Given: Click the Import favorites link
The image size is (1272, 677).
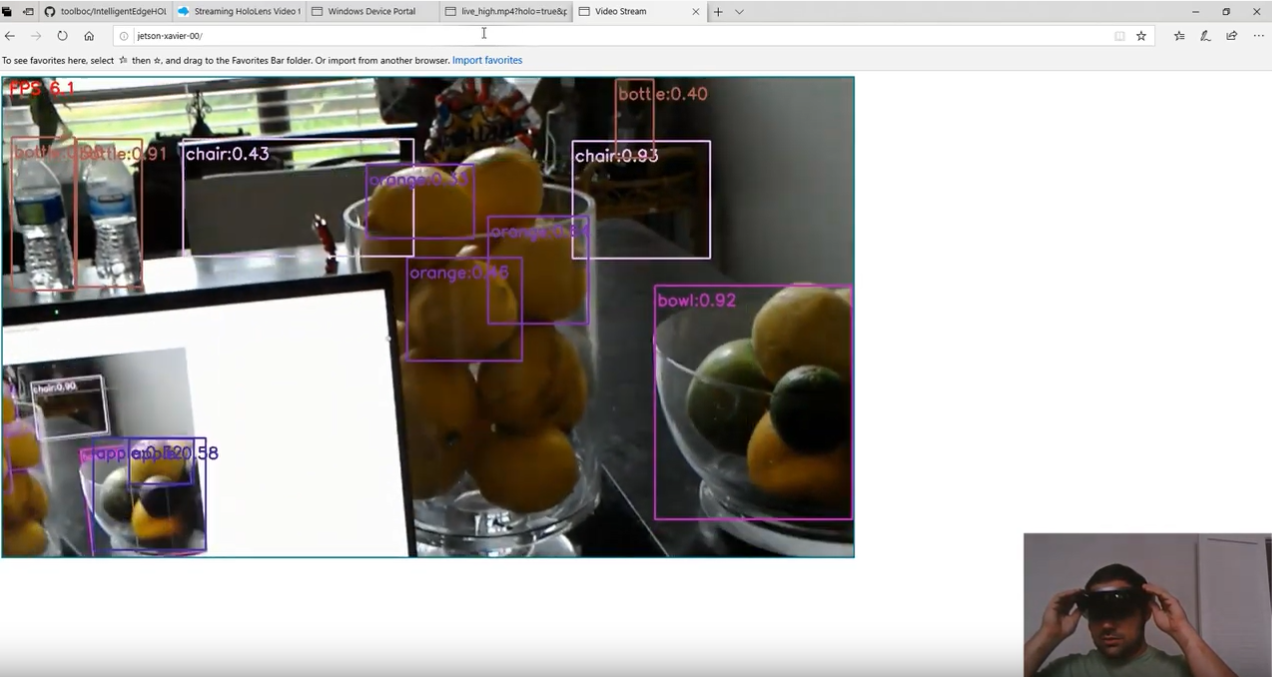Looking at the screenshot, I should [487, 60].
